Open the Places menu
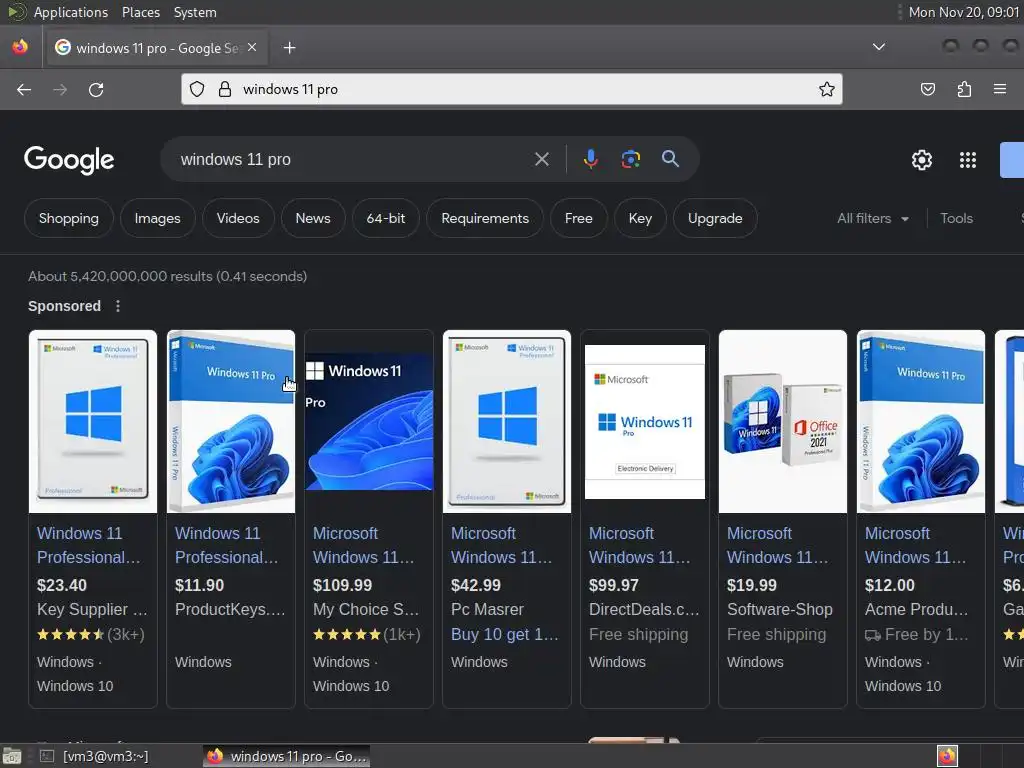Image resolution: width=1024 pixels, height=768 pixels. click(140, 12)
